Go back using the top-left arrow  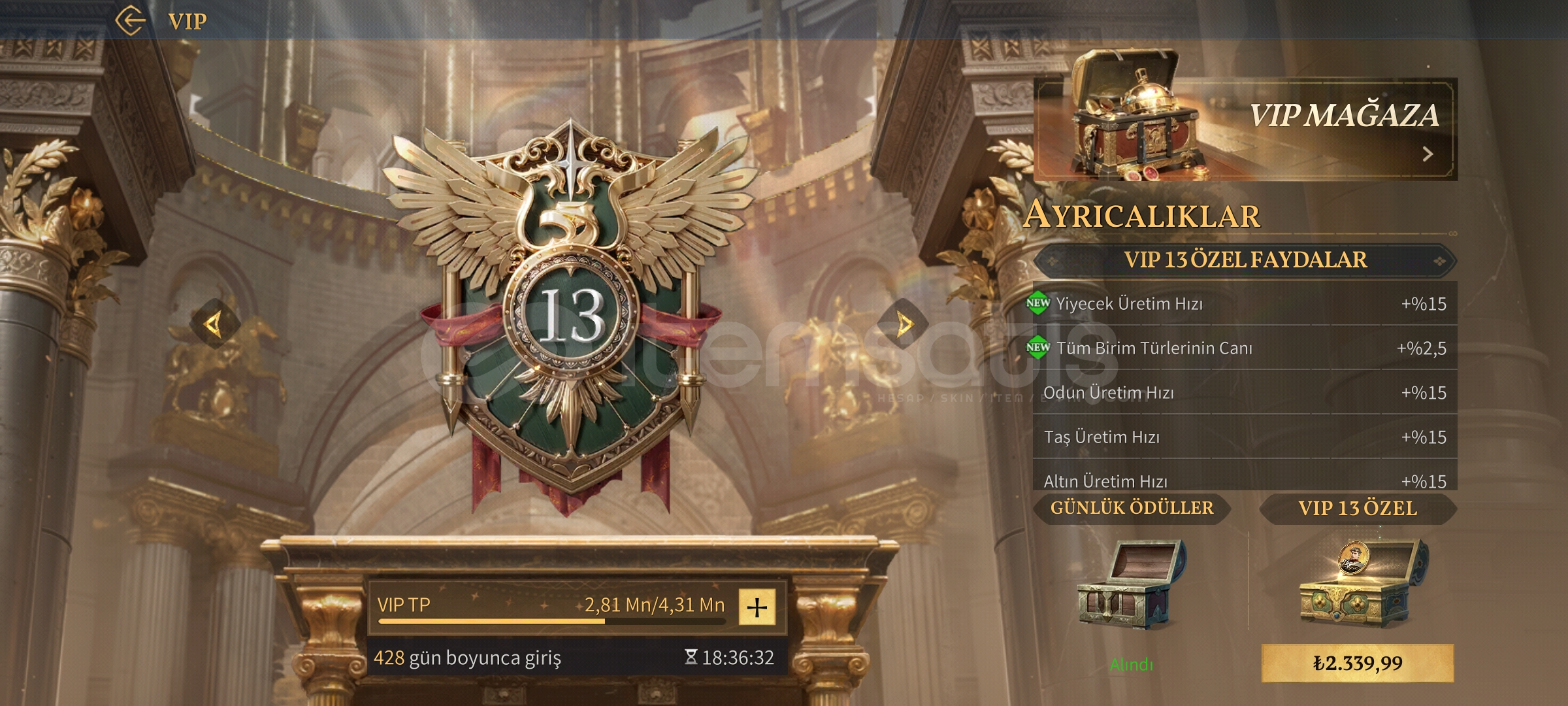131,20
